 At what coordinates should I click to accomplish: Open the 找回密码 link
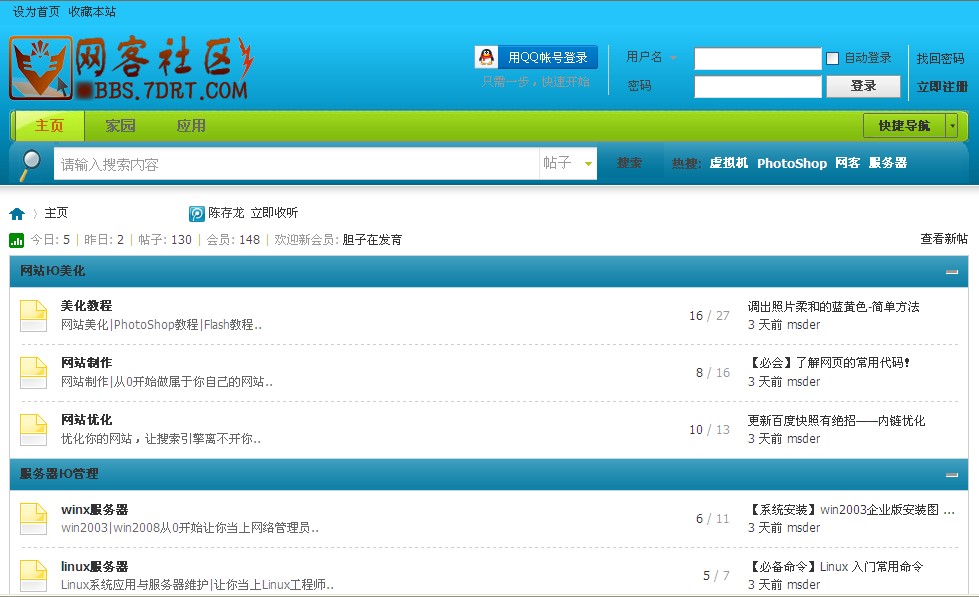[940, 58]
